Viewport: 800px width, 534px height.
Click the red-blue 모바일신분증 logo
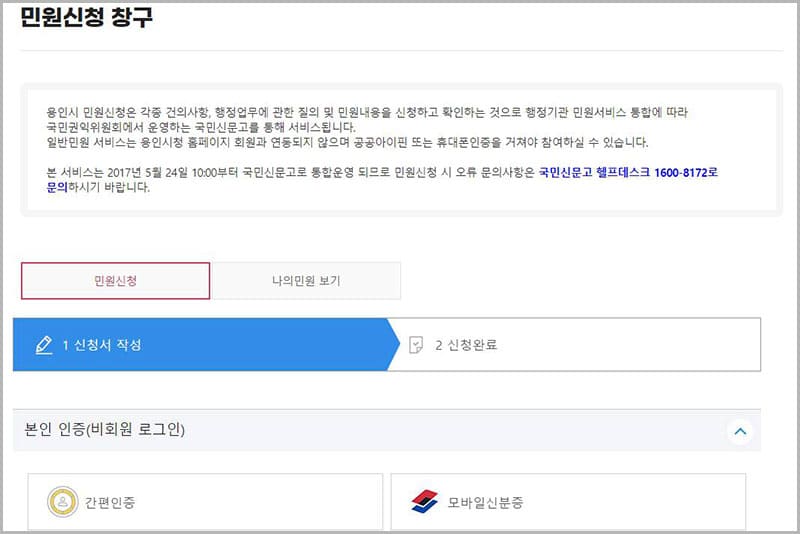(x=425, y=502)
